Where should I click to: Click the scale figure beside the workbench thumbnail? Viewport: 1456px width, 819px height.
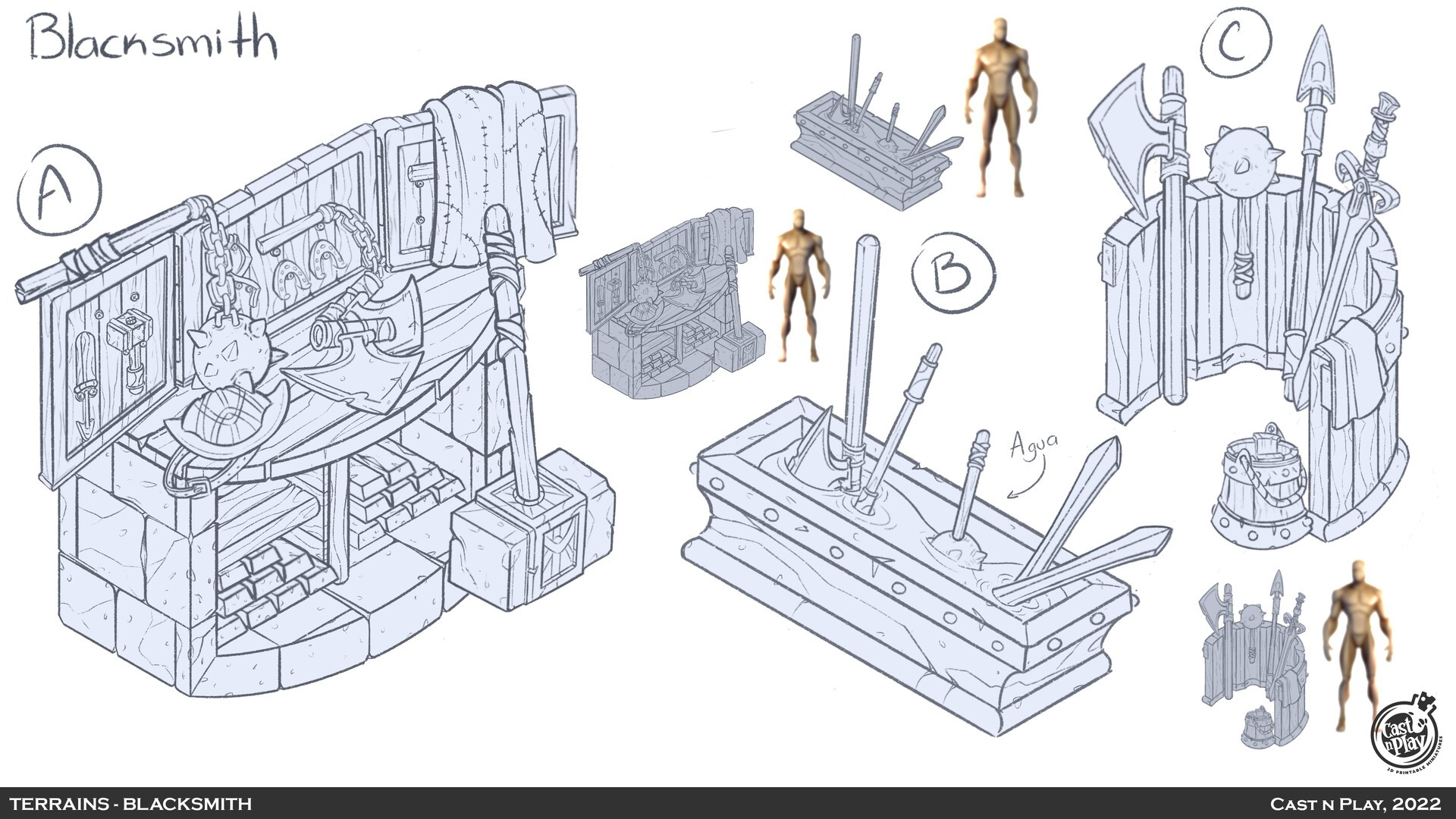pos(798,285)
